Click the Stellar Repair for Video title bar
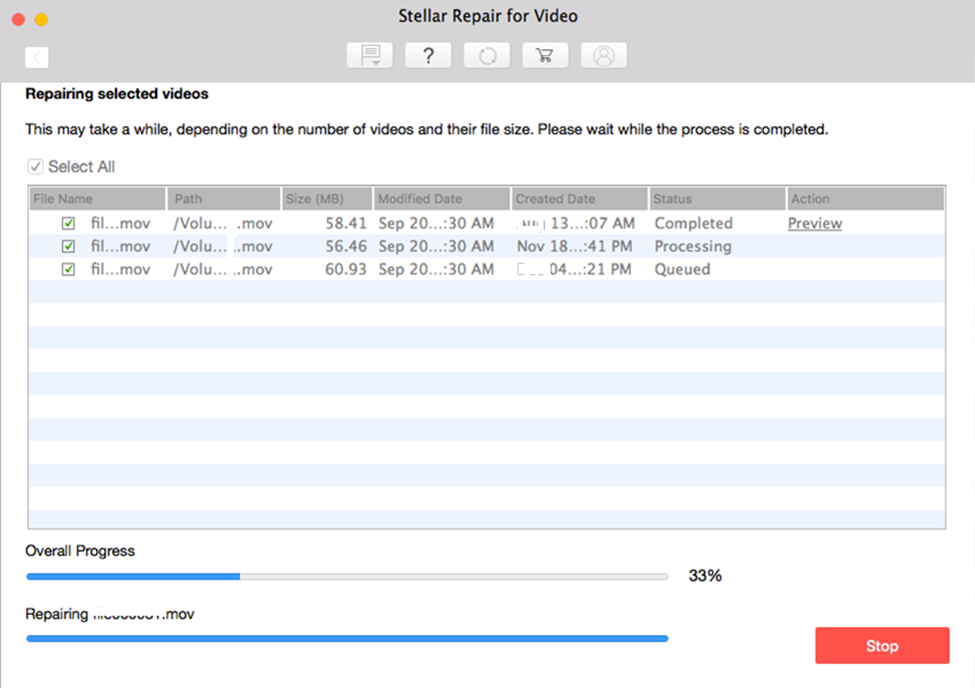The height and width of the screenshot is (688, 975). click(x=487, y=16)
